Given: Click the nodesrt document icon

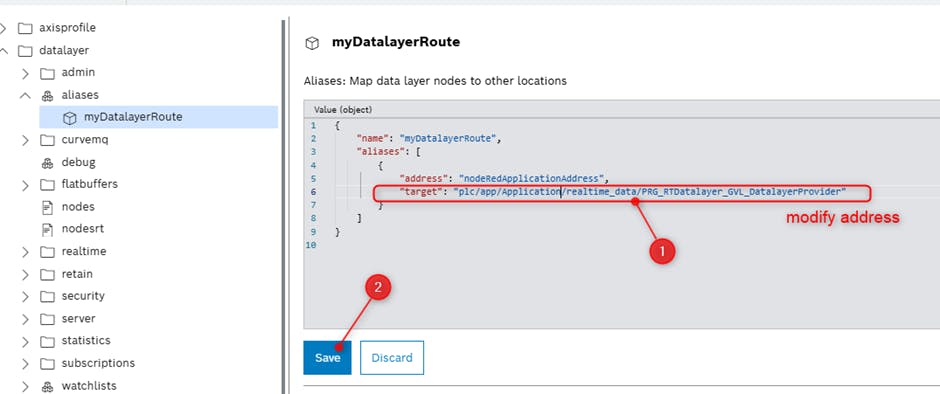Looking at the screenshot, I should [x=47, y=230].
